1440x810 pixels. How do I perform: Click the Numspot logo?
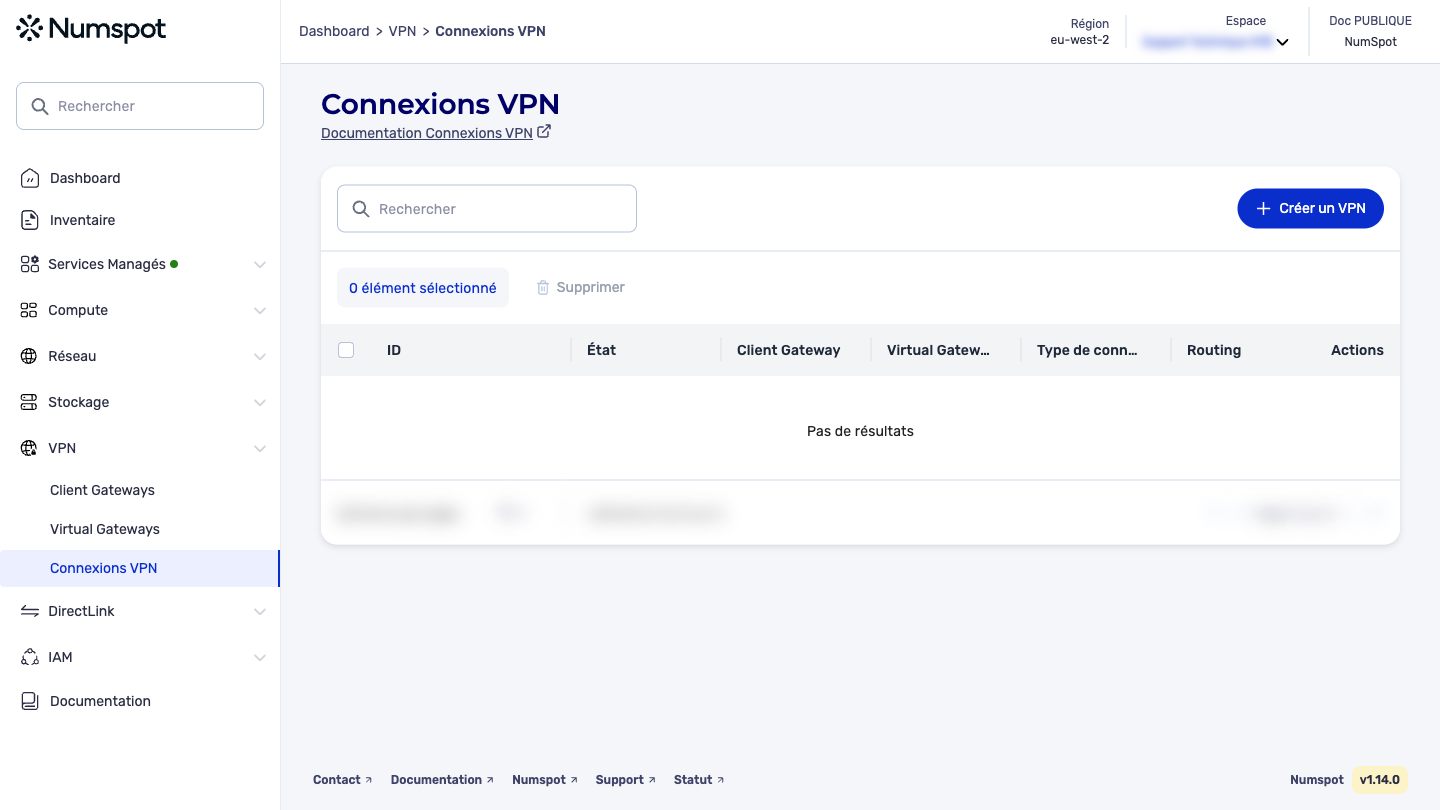pos(91,29)
